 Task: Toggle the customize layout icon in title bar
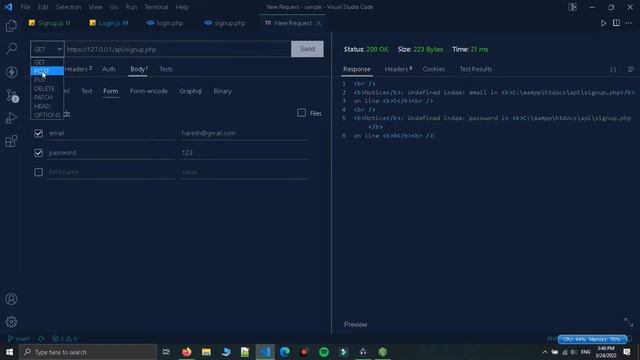point(573,7)
